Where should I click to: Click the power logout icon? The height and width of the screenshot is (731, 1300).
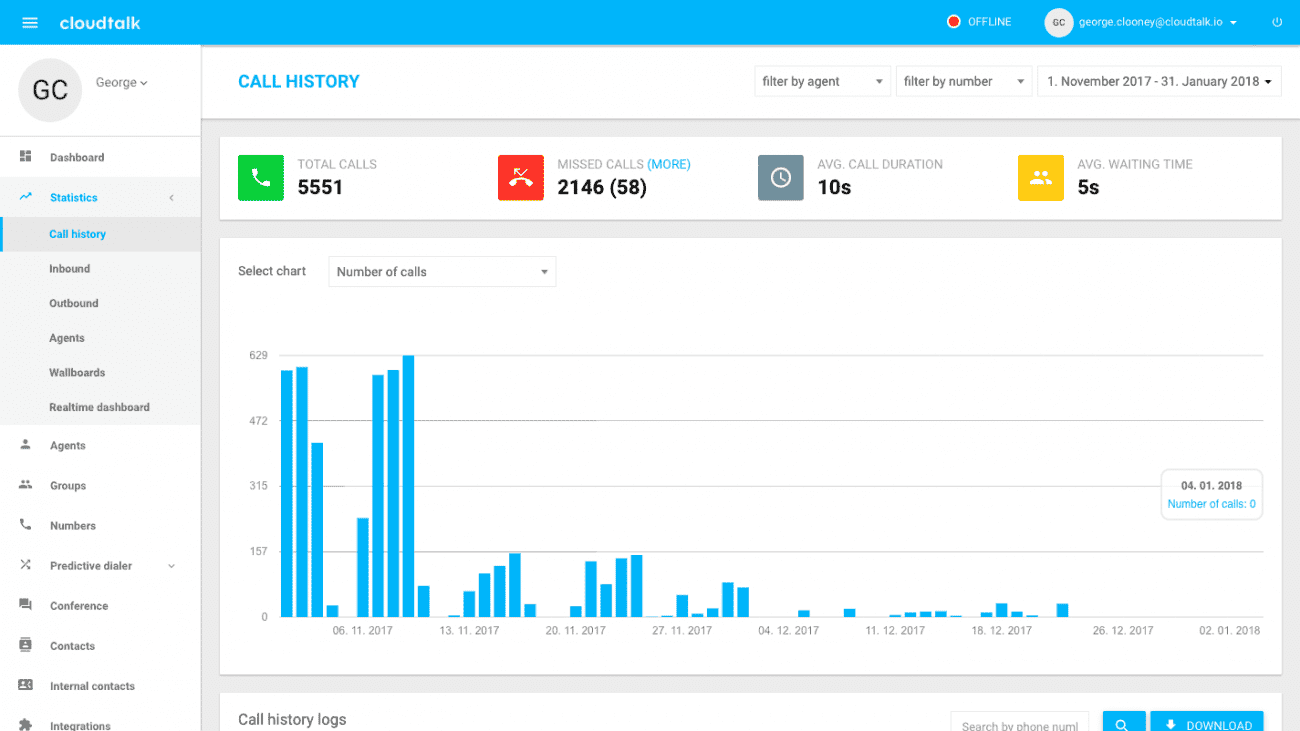click(1277, 22)
